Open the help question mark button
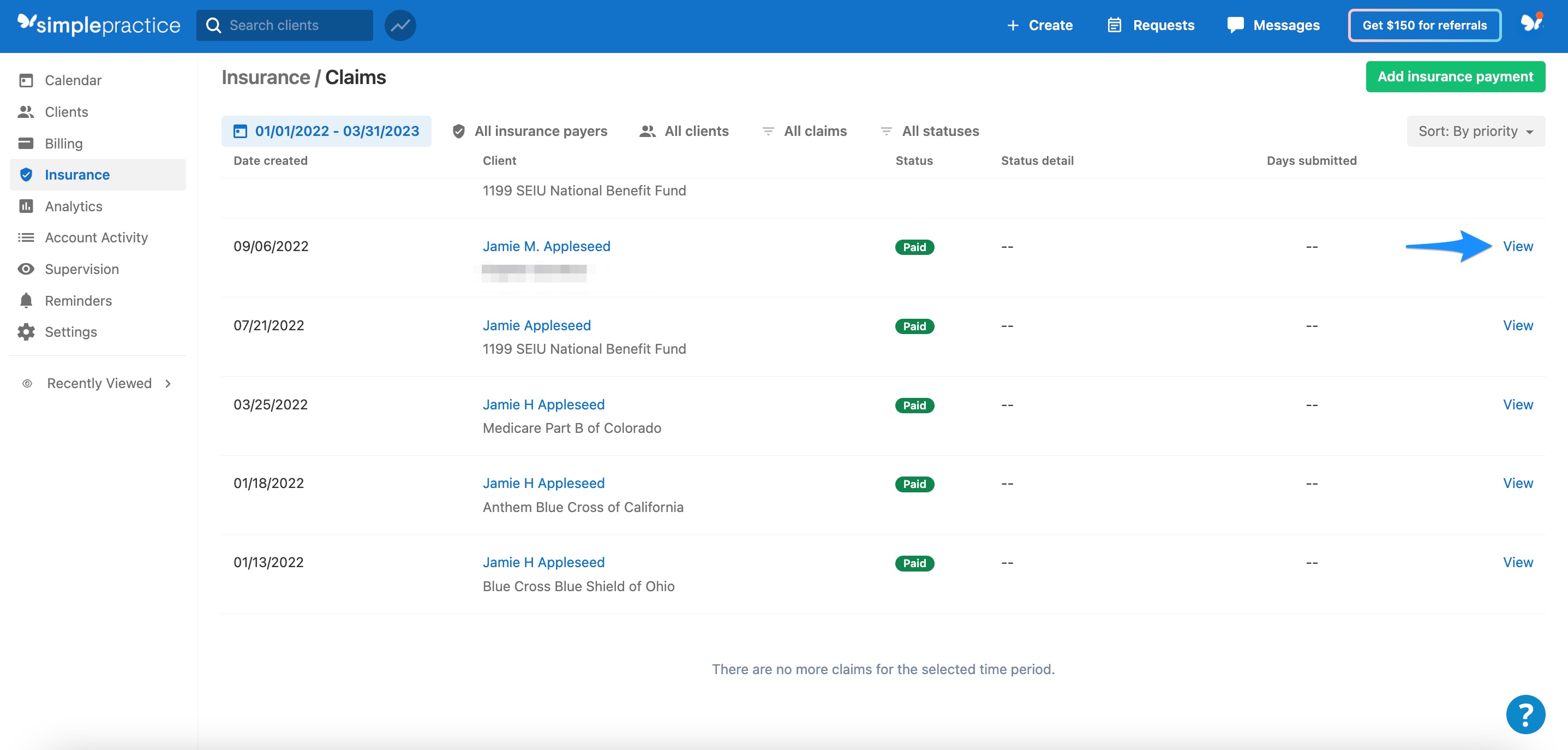The height and width of the screenshot is (750, 1568). coord(1525,715)
